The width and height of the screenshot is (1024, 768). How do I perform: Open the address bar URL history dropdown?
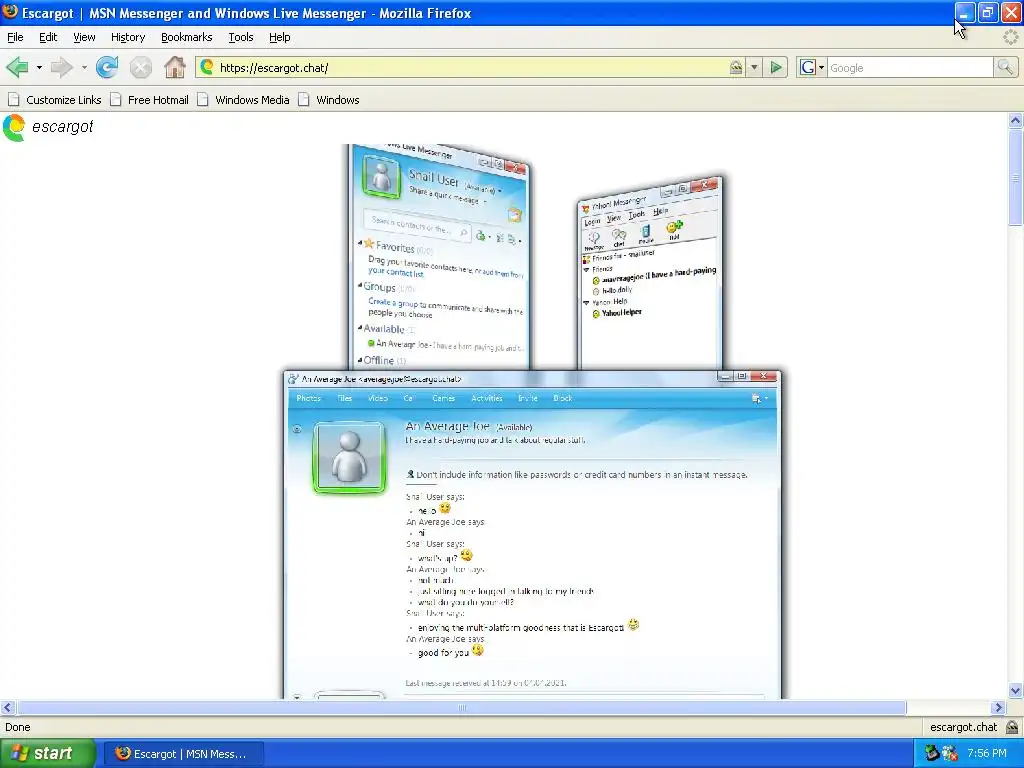tap(754, 67)
